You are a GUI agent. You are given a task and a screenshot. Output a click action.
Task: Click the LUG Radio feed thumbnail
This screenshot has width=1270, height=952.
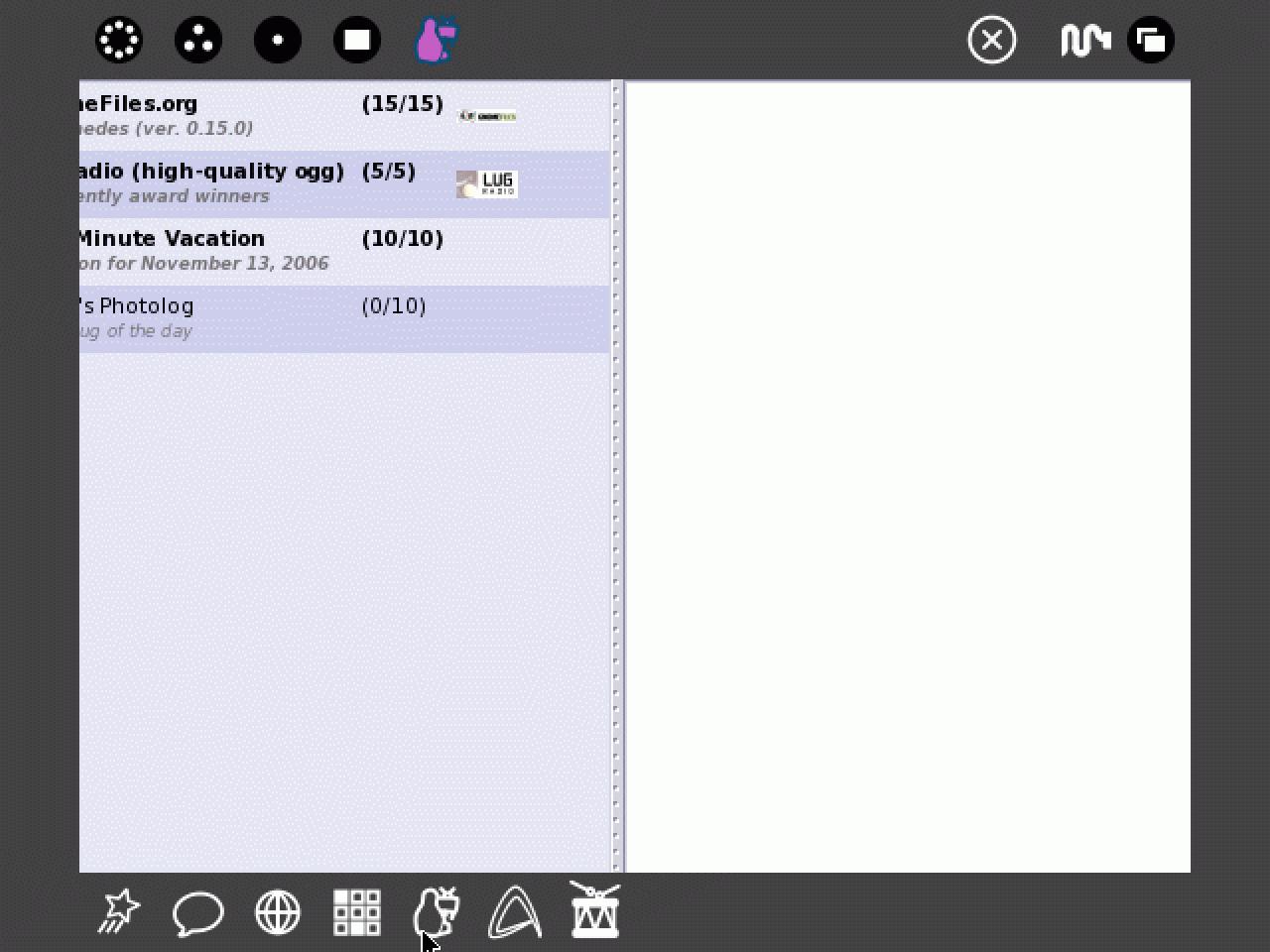pyautogui.click(x=487, y=184)
